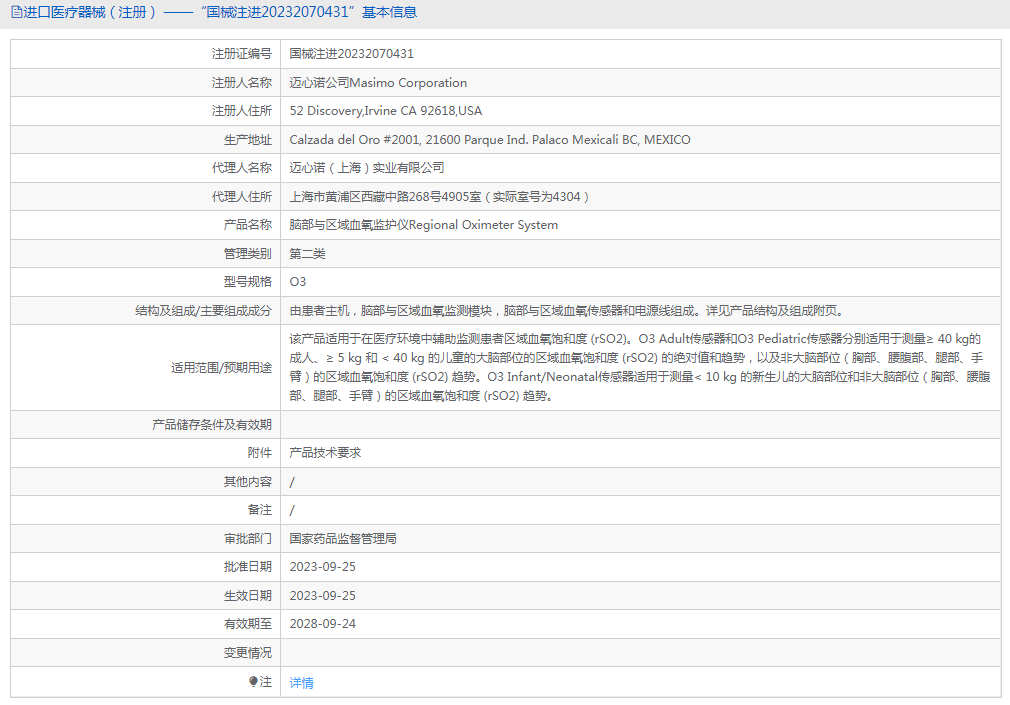Click the Calzada del Oro #2001 address
The image size is (1010, 705).
click(x=490, y=140)
